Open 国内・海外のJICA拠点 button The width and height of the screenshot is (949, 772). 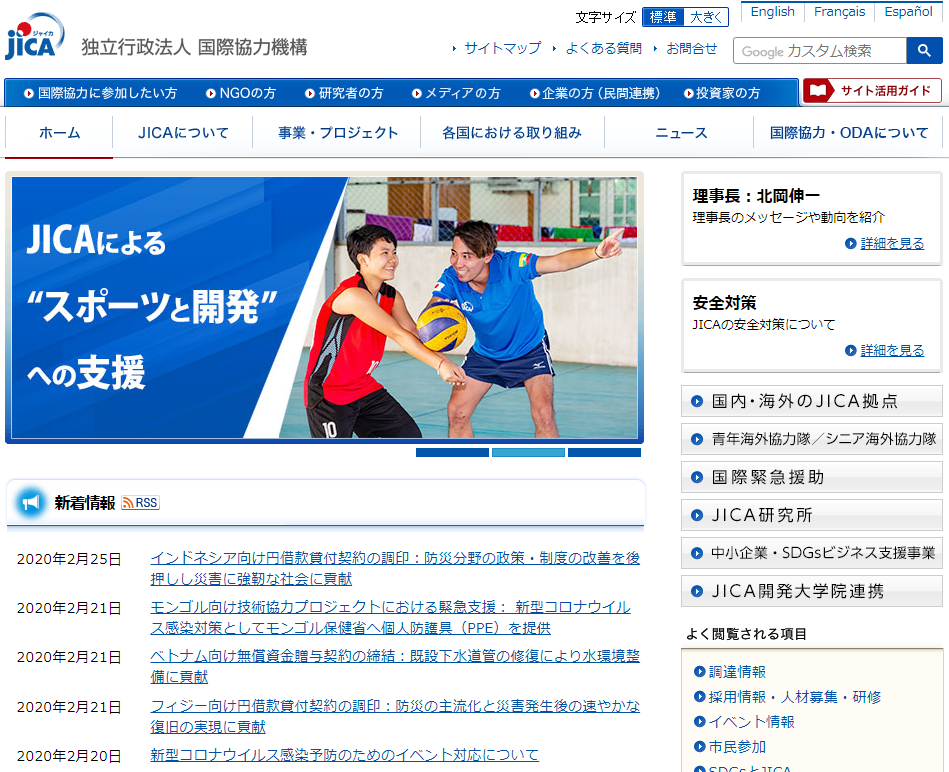click(812, 401)
